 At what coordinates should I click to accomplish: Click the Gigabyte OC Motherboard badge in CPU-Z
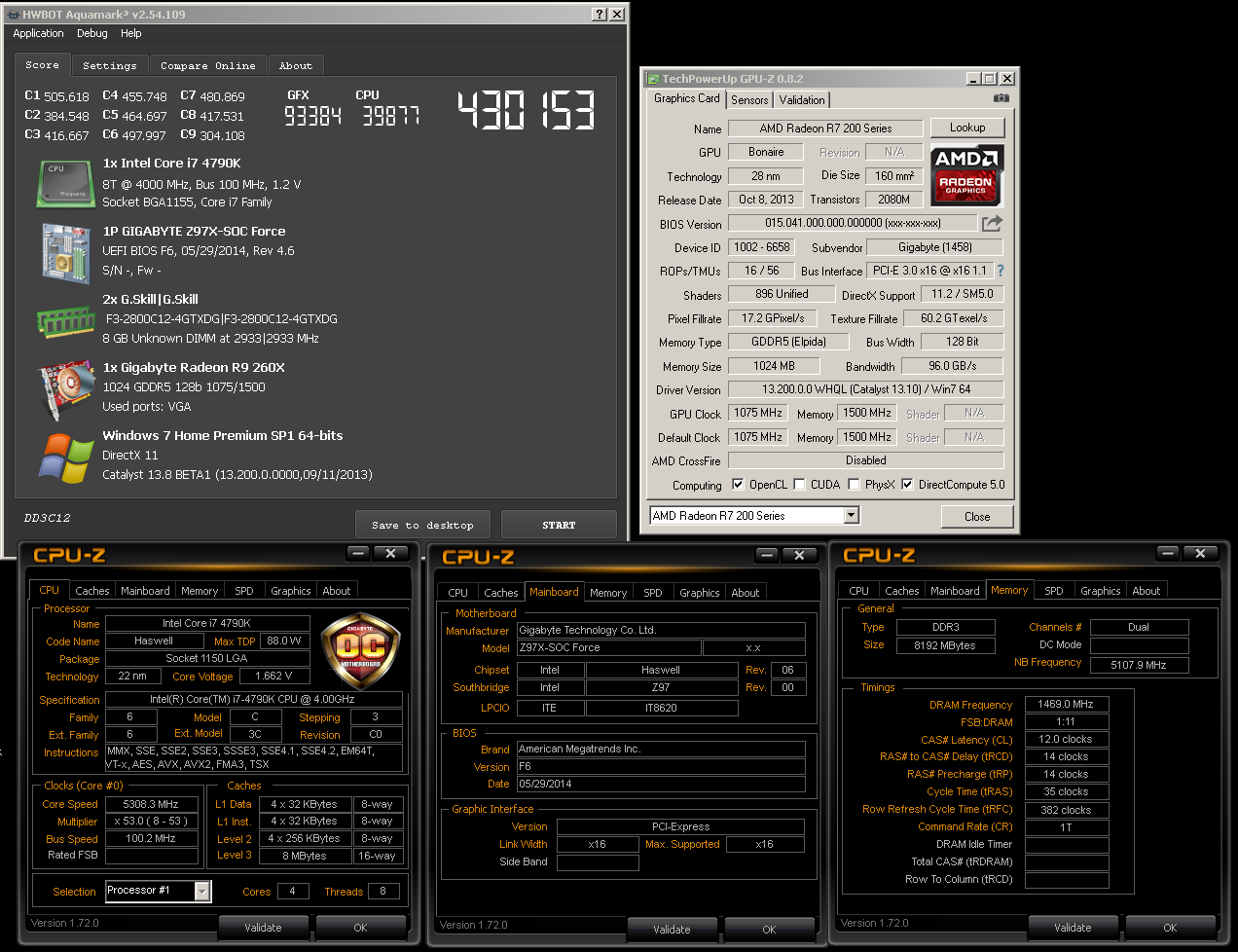(x=360, y=650)
